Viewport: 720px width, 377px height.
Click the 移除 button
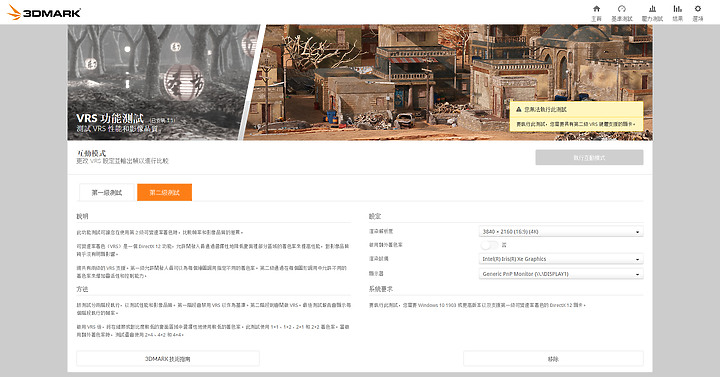click(x=553, y=359)
